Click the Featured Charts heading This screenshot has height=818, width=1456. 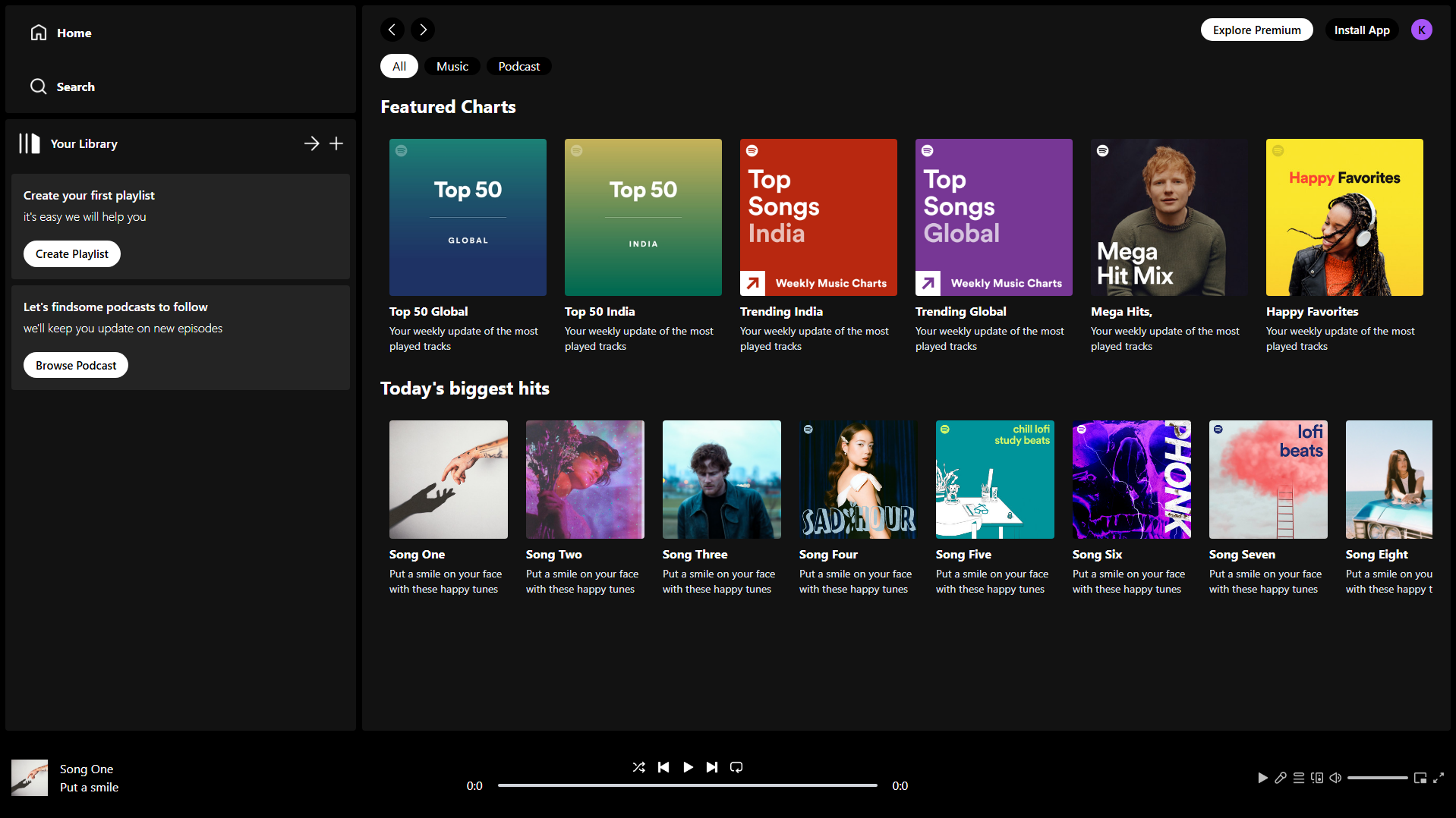coord(448,107)
